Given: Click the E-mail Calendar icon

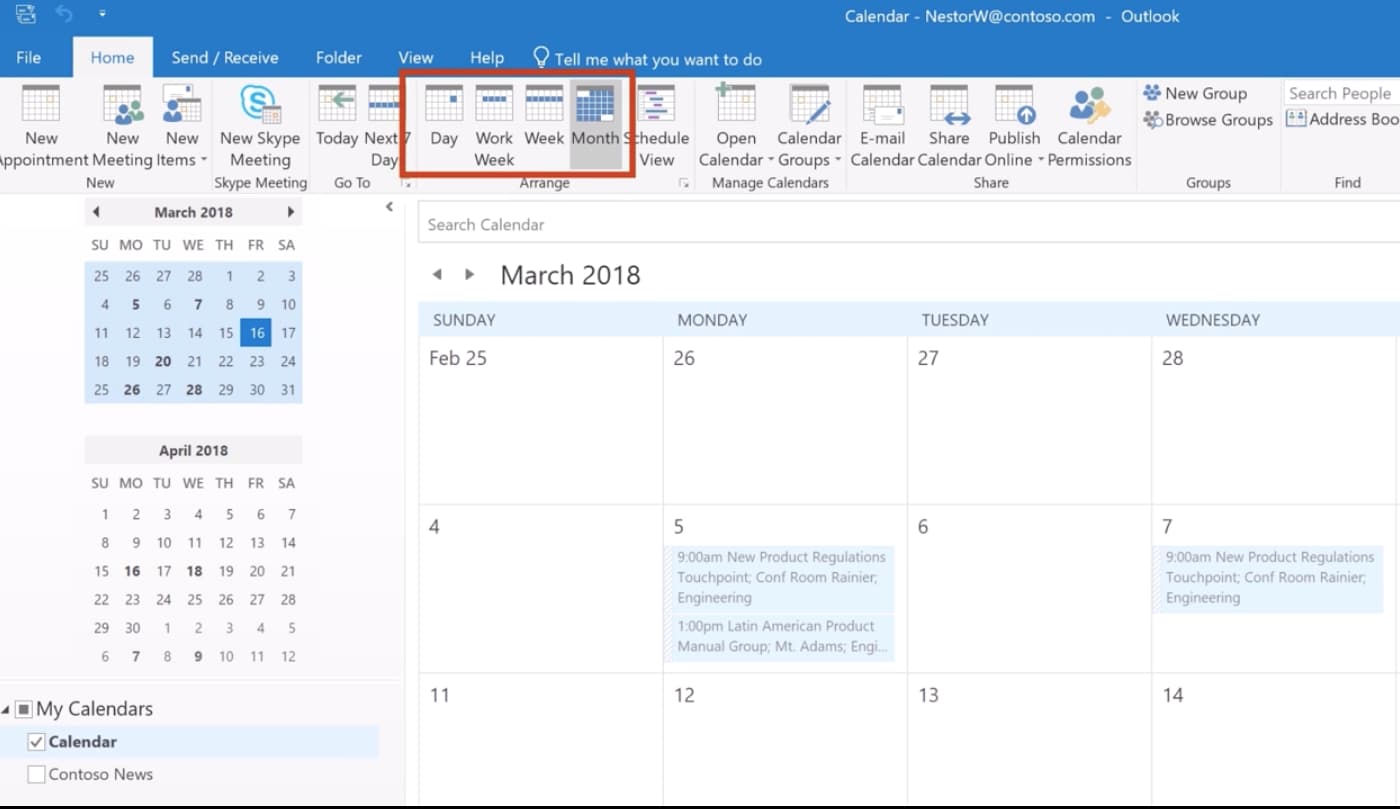Looking at the screenshot, I should coord(882,106).
